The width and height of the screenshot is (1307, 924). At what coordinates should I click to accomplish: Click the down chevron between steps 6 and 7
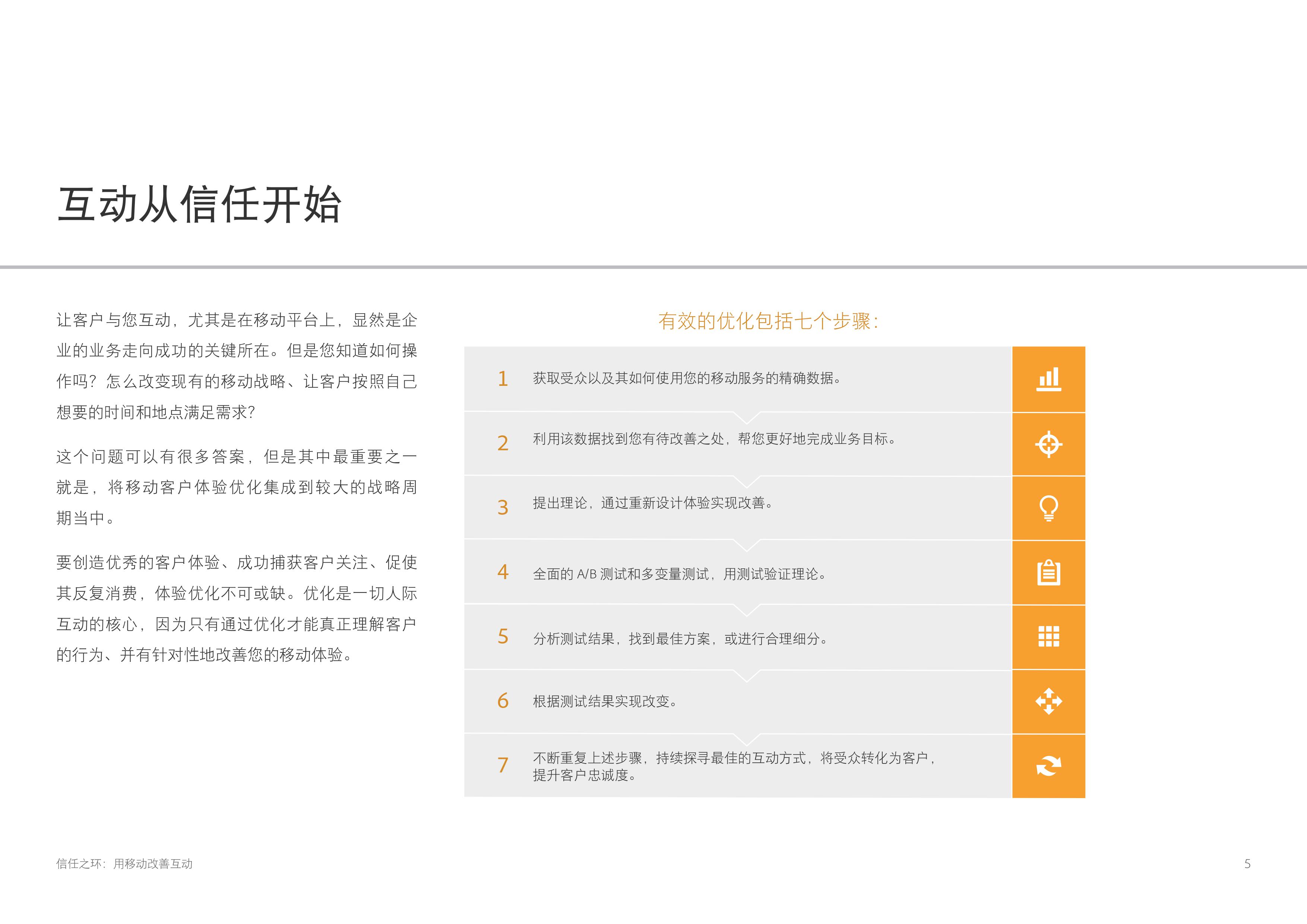pyautogui.click(x=746, y=739)
